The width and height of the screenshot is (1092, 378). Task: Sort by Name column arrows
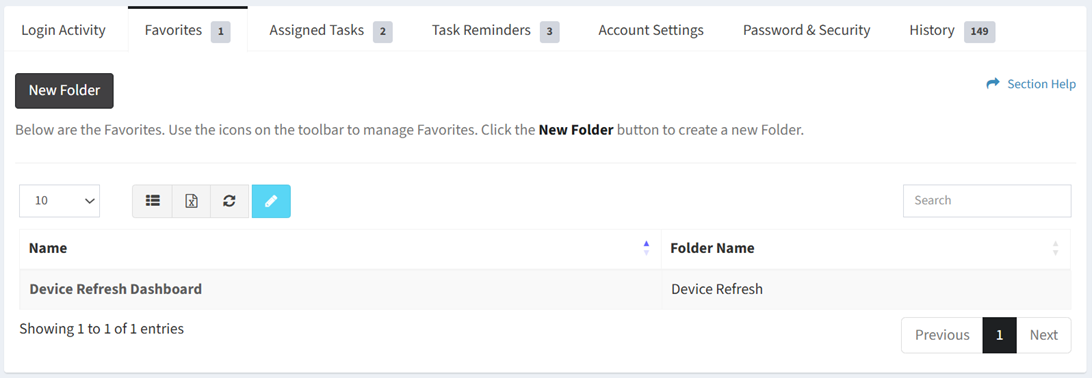tap(646, 248)
